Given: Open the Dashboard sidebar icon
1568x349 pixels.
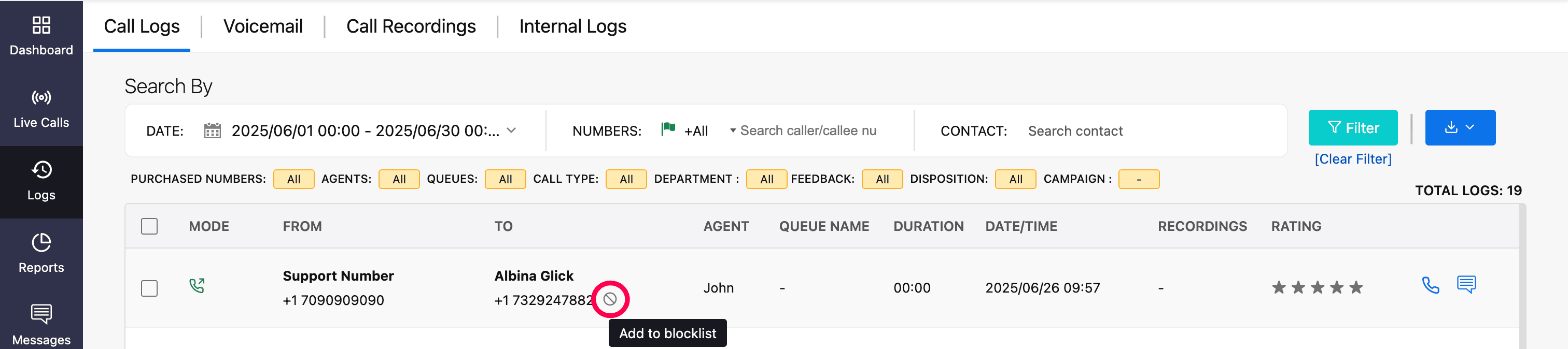Looking at the screenshot, I should click(41, 36).
